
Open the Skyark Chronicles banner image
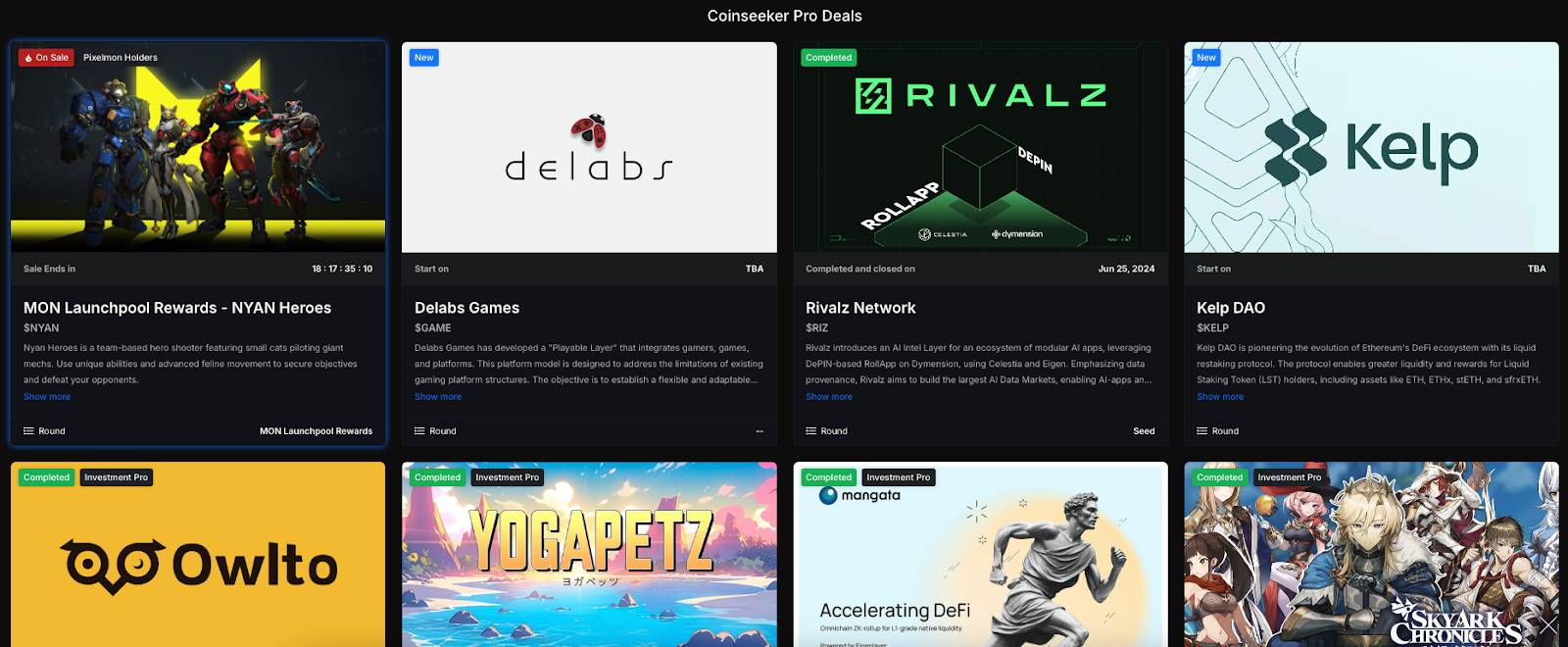click(1371, 555)
